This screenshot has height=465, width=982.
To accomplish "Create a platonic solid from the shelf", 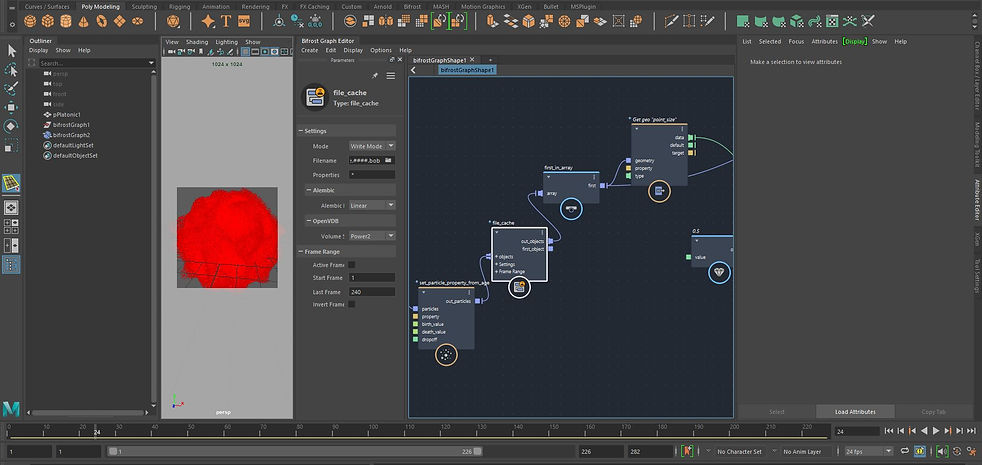I will [173, 21].
